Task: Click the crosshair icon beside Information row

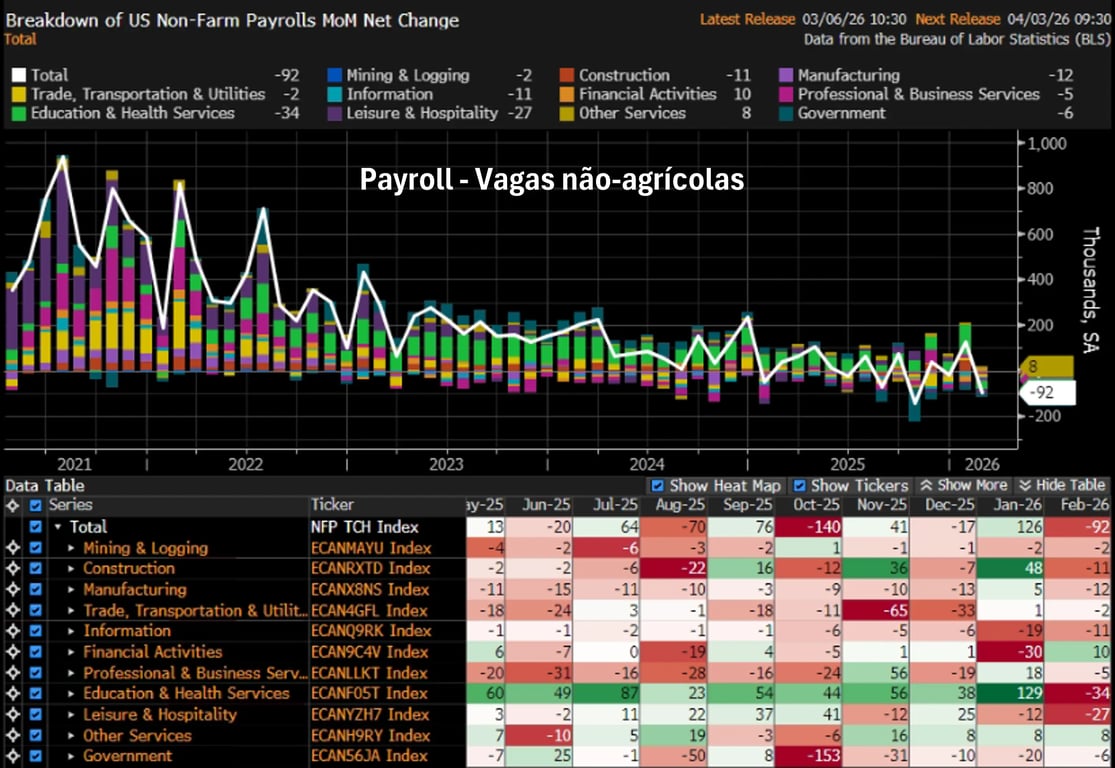Action: click(13, 631)
